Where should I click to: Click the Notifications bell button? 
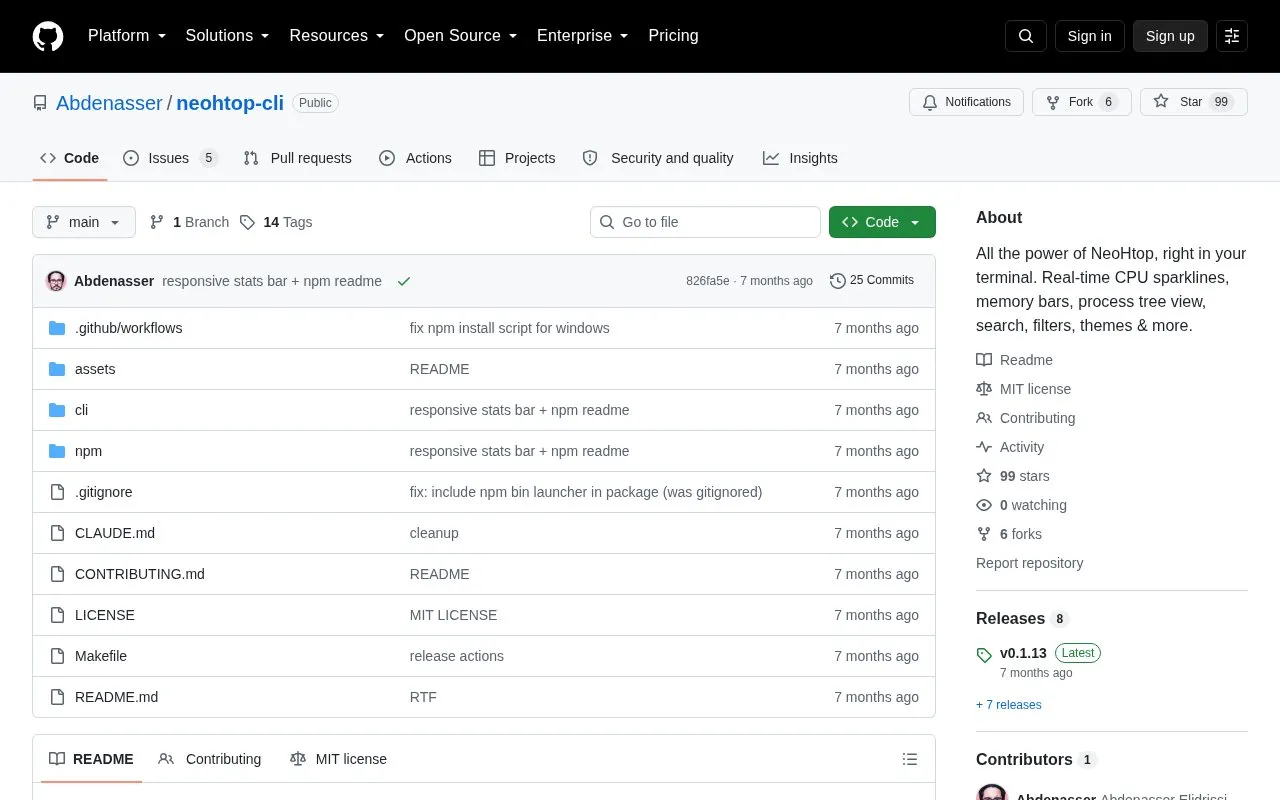[x=966, y=102]
